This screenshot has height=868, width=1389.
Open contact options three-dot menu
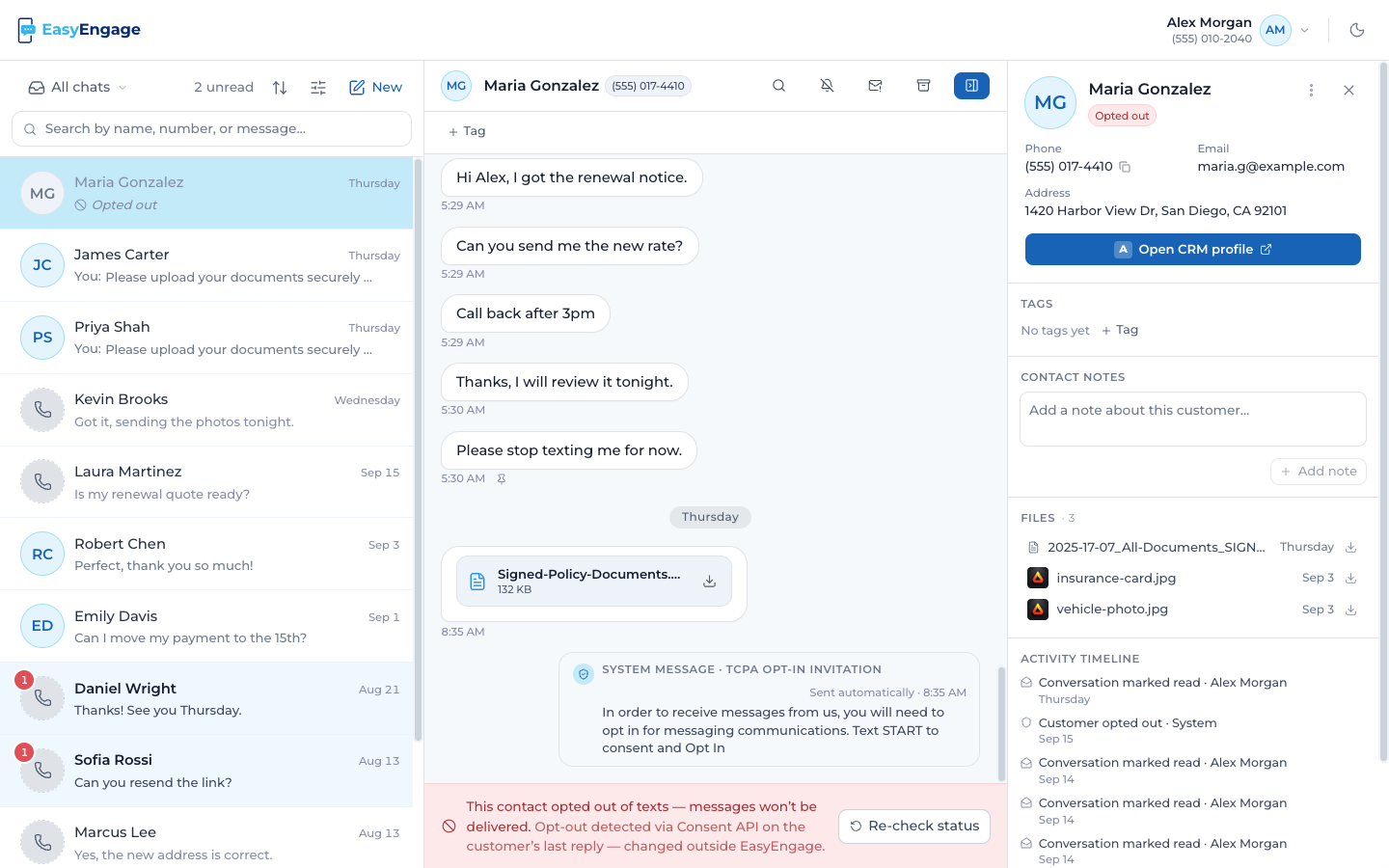pos(1311,90)
